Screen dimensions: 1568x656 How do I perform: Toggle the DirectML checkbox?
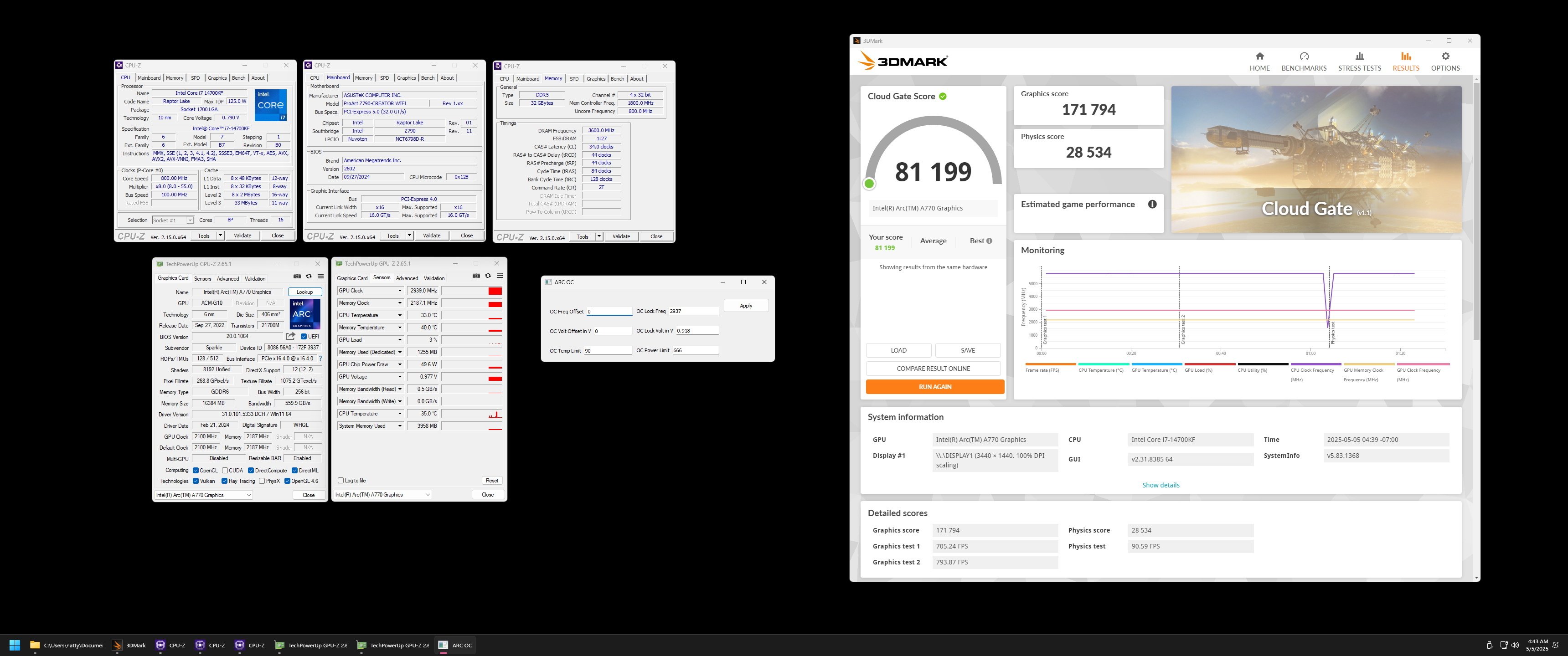pos(294,471)
